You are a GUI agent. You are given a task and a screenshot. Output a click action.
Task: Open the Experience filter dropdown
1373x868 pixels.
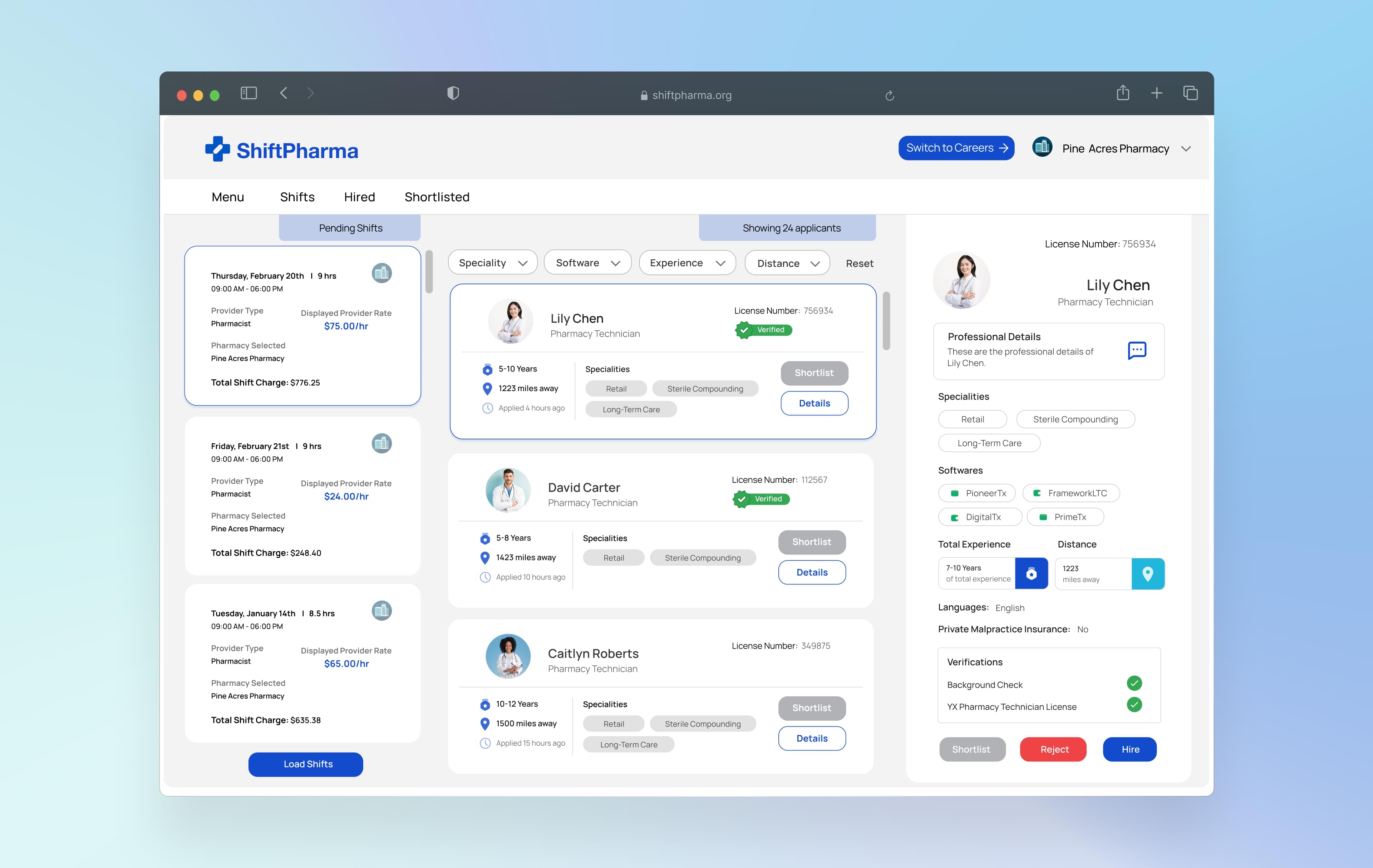687,263
